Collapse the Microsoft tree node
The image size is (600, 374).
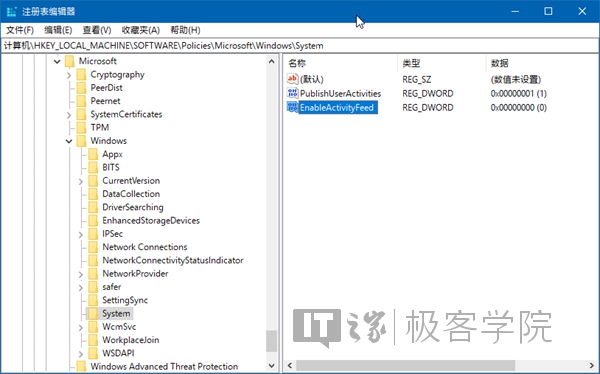point(57,61)
